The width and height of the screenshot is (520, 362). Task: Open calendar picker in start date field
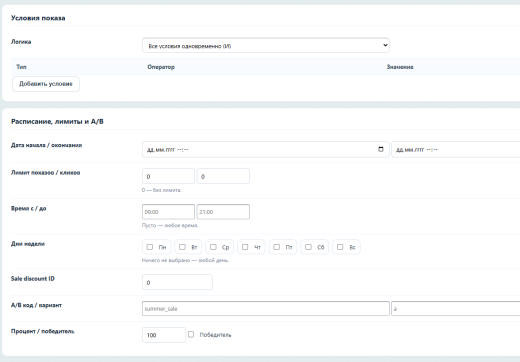tap(381, 149)
